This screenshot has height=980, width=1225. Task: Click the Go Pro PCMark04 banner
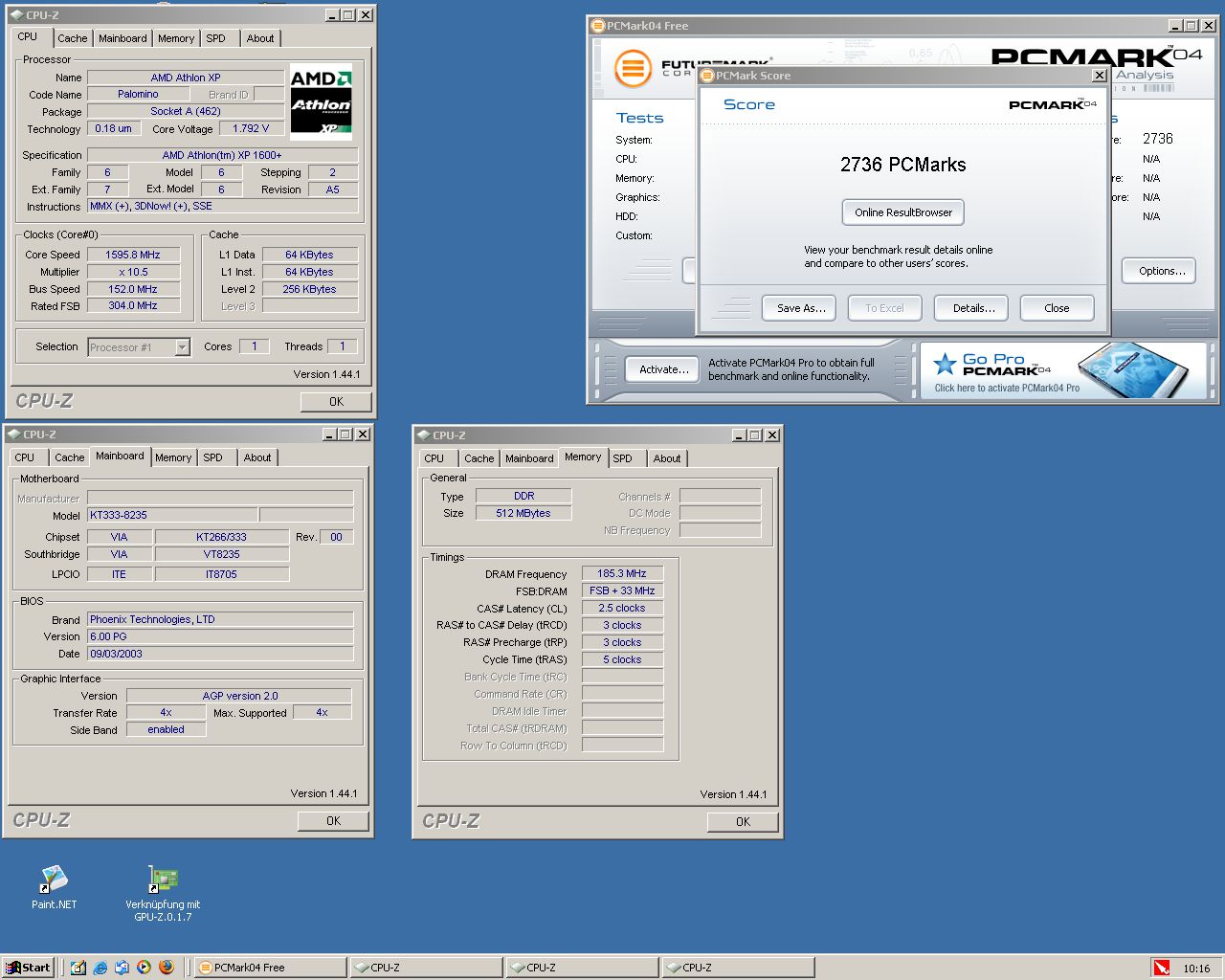[x=1062, y=370]
